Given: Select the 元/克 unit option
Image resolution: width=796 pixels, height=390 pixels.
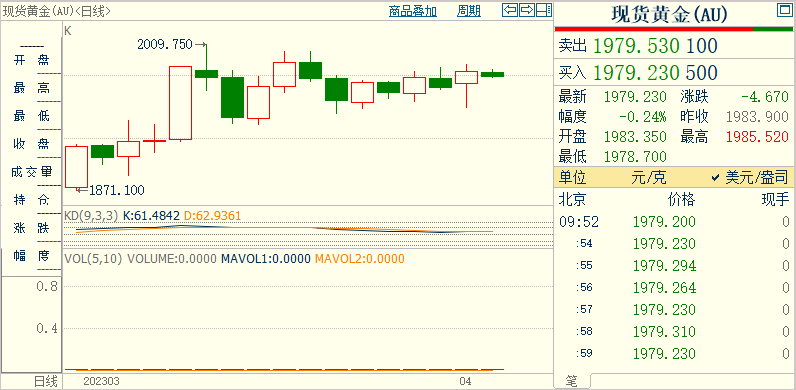Looking at the screenshot, I should [x=649, y=178].
